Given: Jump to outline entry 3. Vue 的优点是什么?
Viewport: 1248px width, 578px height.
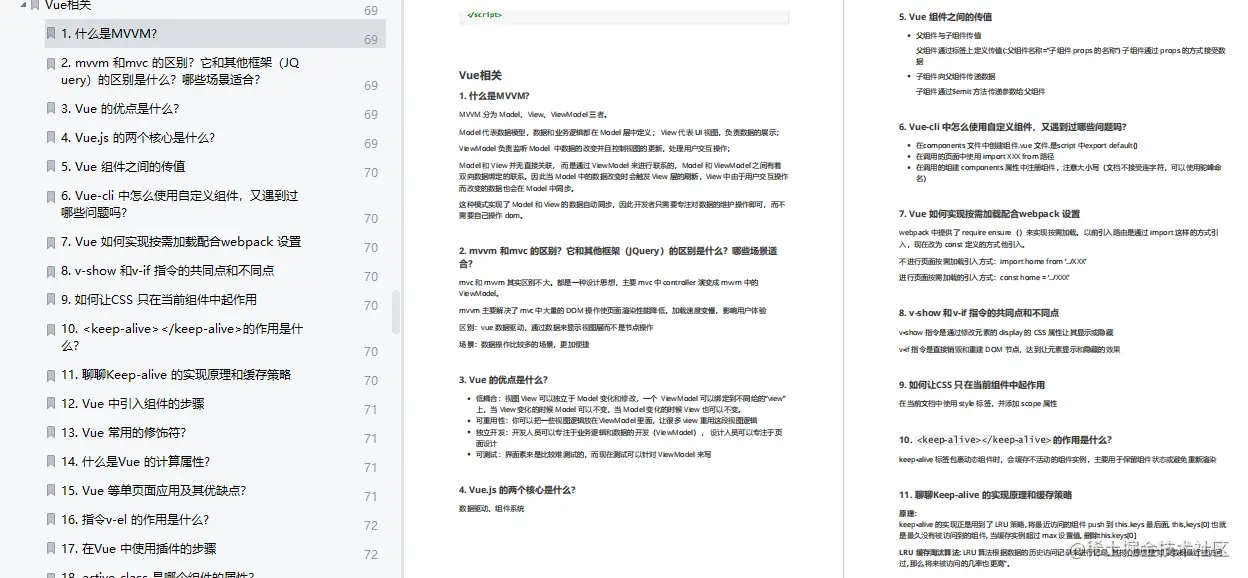Looking at the screenshot, I should pos(120,109).
